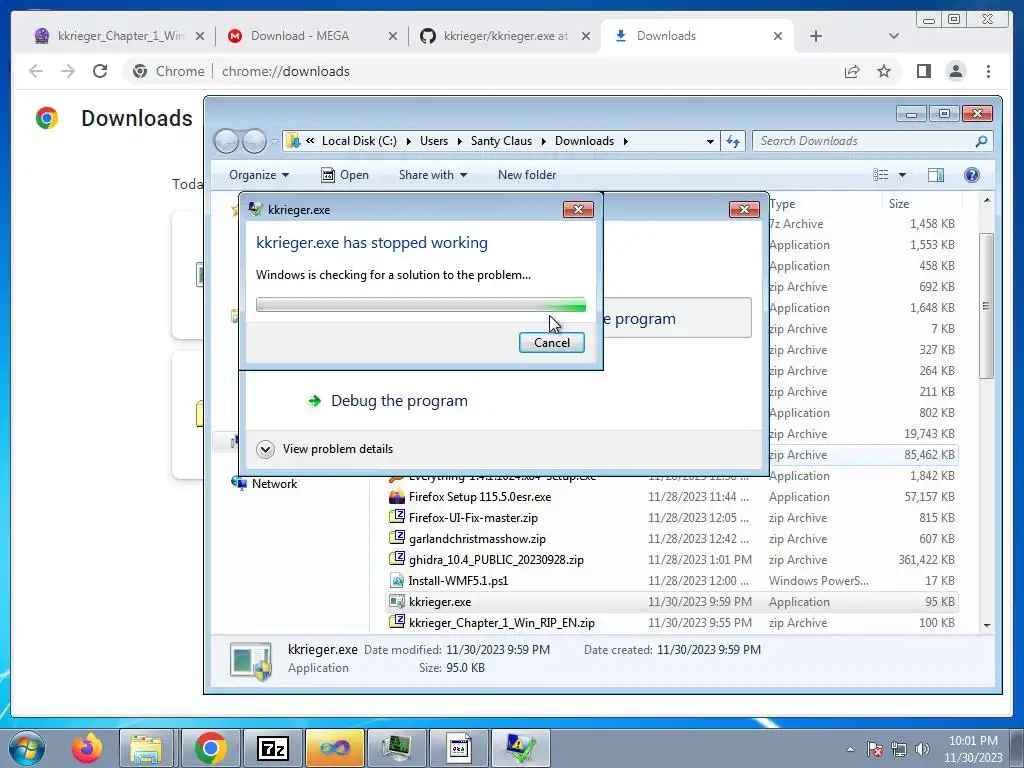Click the Downloads breadcrumb segment

click(x=584, y=141)
